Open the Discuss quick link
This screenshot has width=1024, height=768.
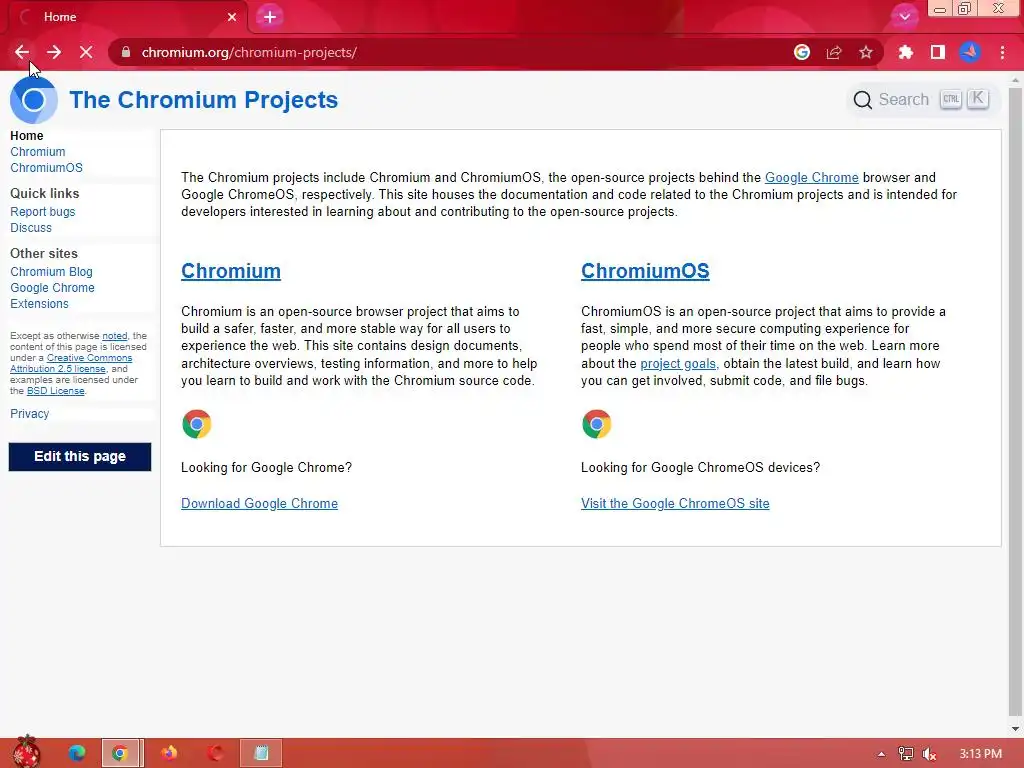tap(31, 228)
